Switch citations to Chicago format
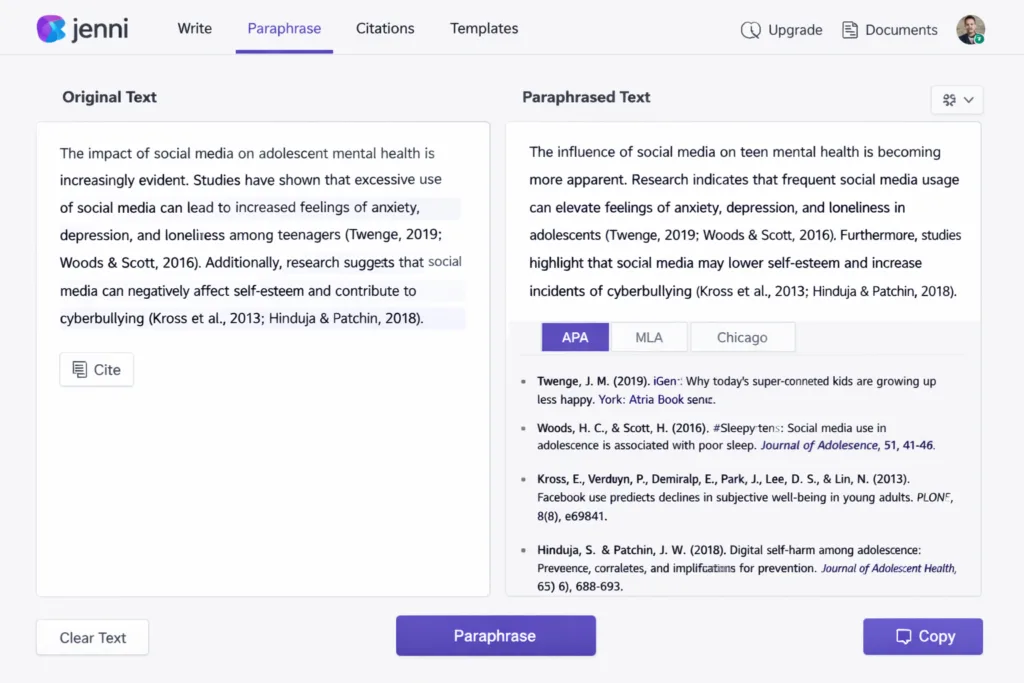 (743, 337)
